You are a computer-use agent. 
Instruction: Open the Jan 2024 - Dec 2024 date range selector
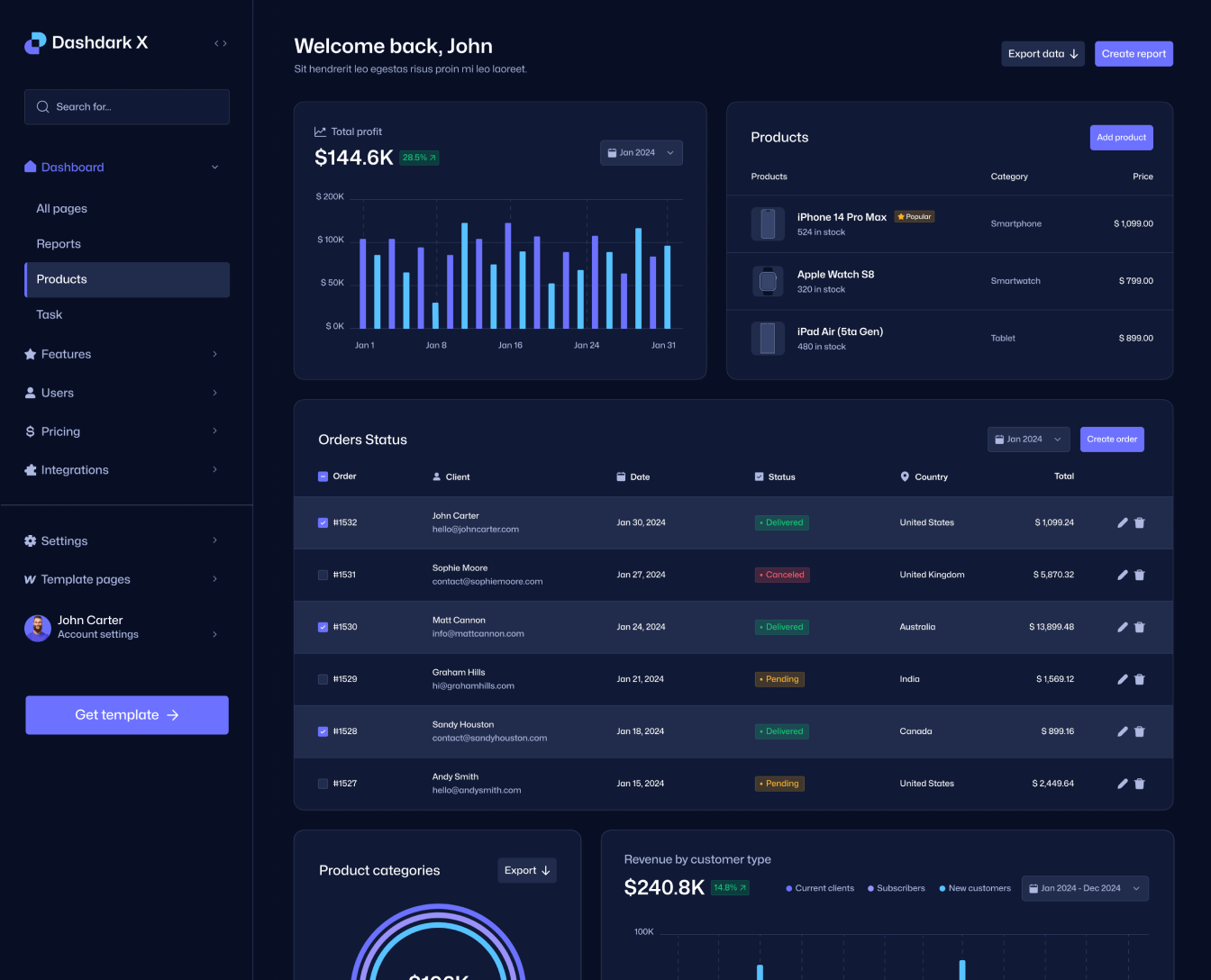1085,888
